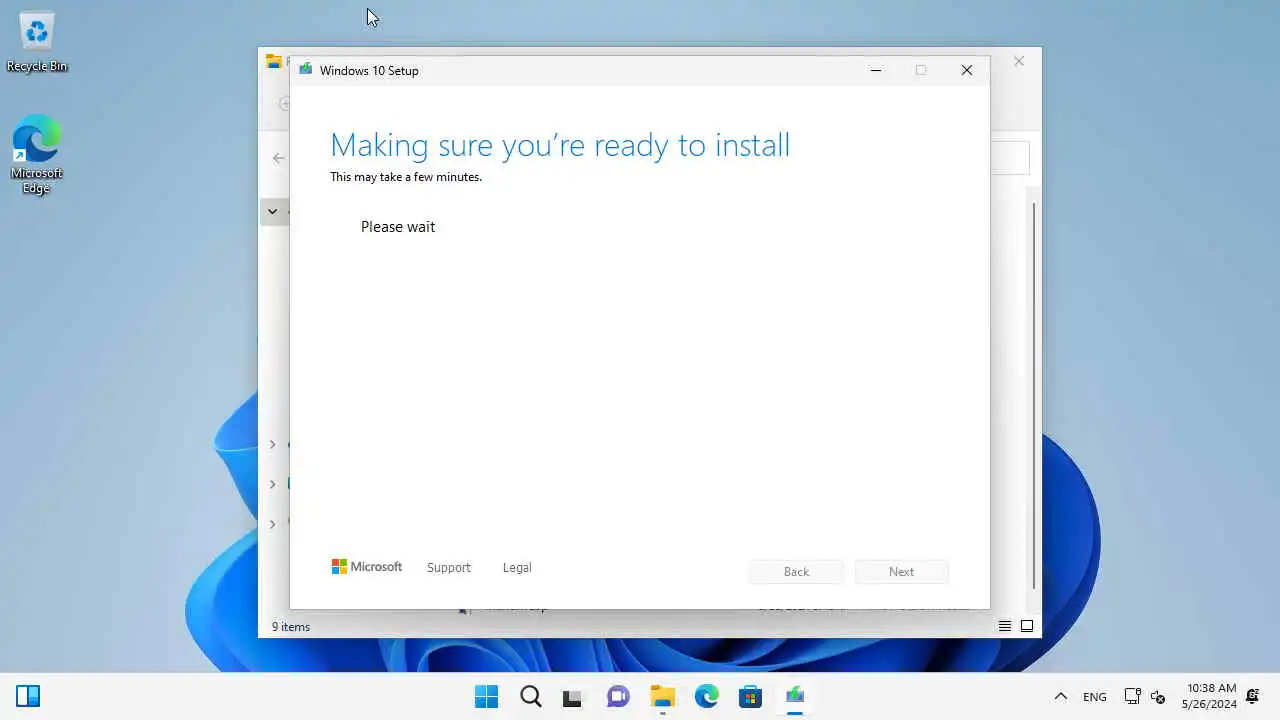Click the Windows 10 Setup title bar icon

(x=306, y=70)
